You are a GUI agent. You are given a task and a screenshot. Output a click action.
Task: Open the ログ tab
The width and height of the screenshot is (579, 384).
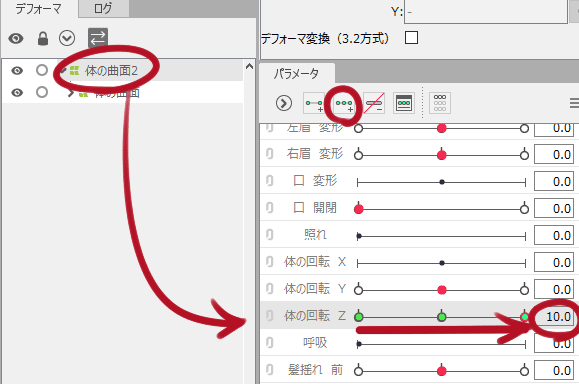coord(103,8)
